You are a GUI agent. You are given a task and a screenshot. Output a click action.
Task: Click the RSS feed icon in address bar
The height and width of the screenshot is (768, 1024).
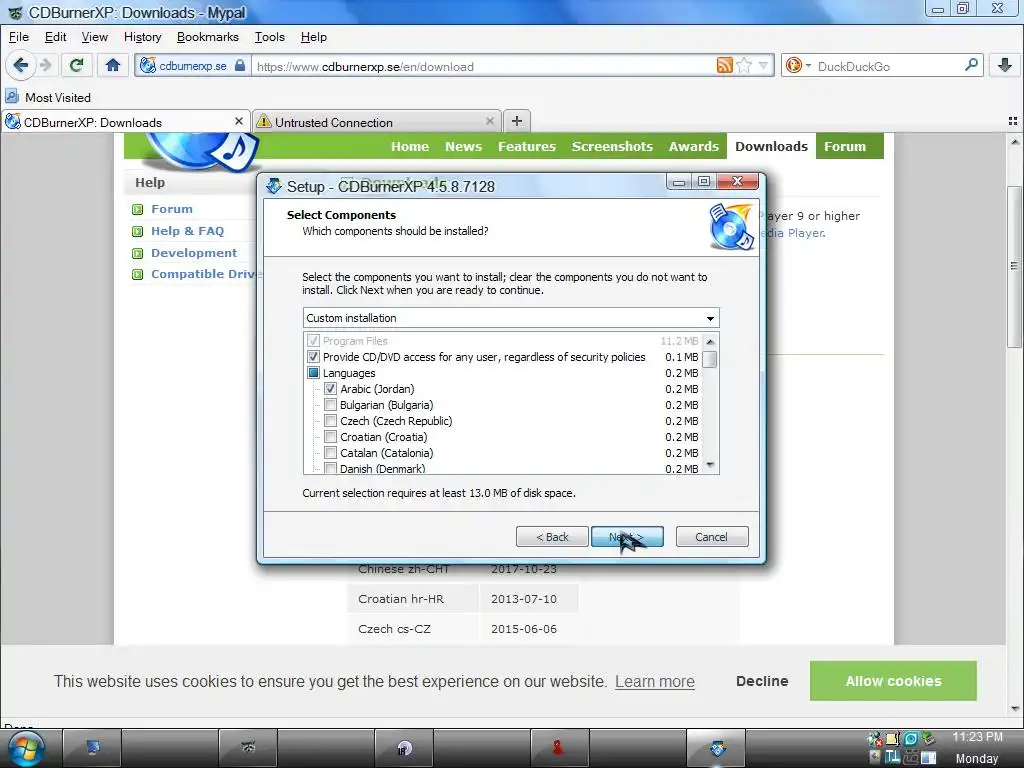[724, 65]
